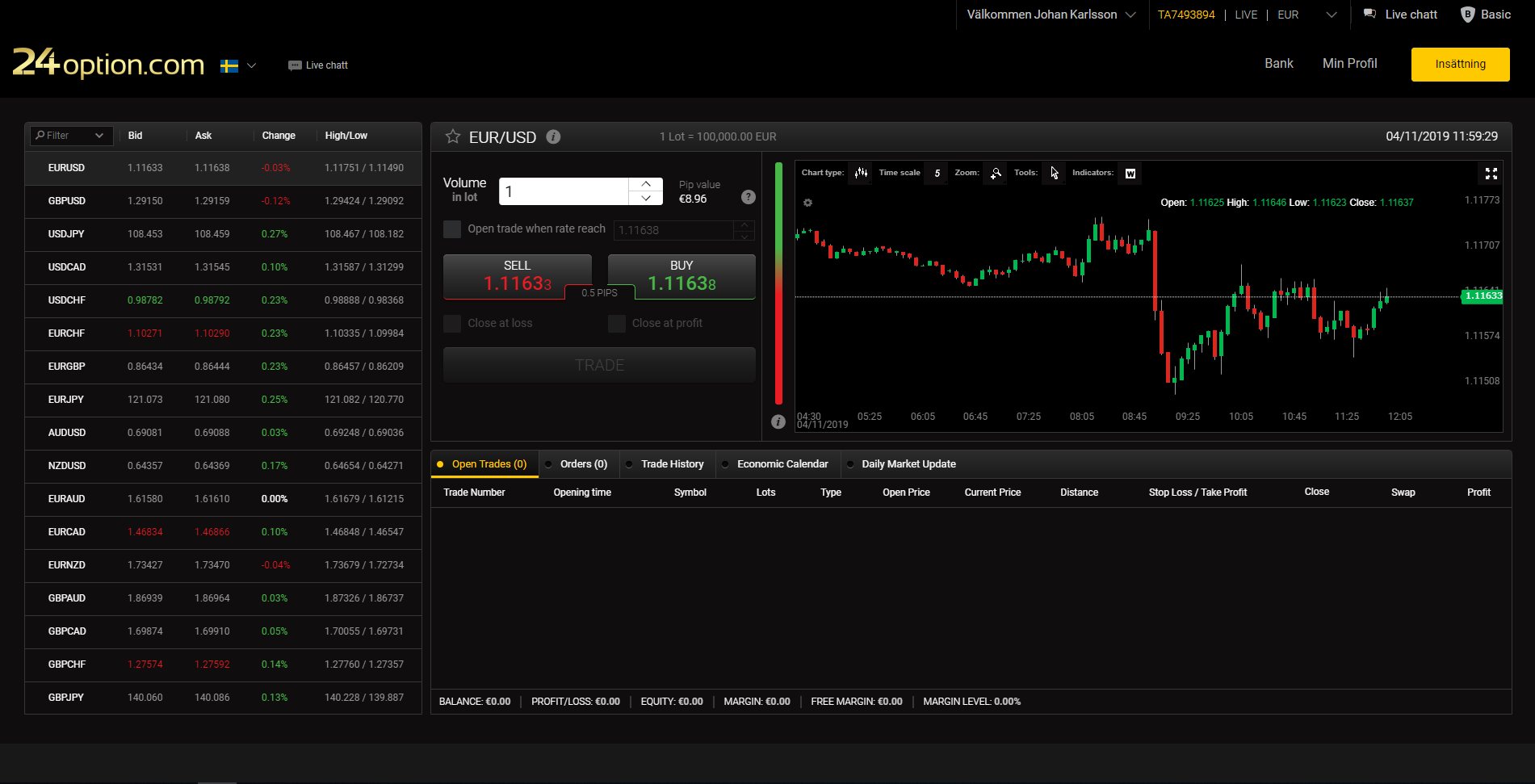This screenshot has width=1535, height=784.
Task: Select NZDUSD instrument row
Action: pos(223,466)
